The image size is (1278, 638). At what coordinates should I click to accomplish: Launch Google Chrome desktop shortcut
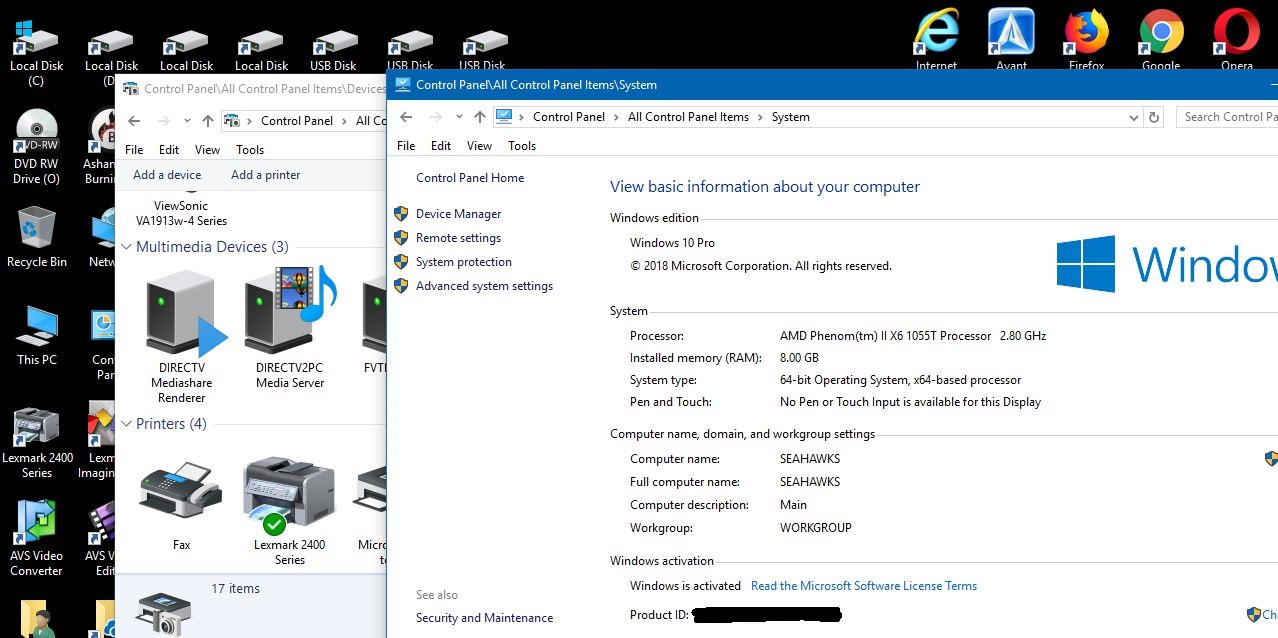(x=1161, y=40)
